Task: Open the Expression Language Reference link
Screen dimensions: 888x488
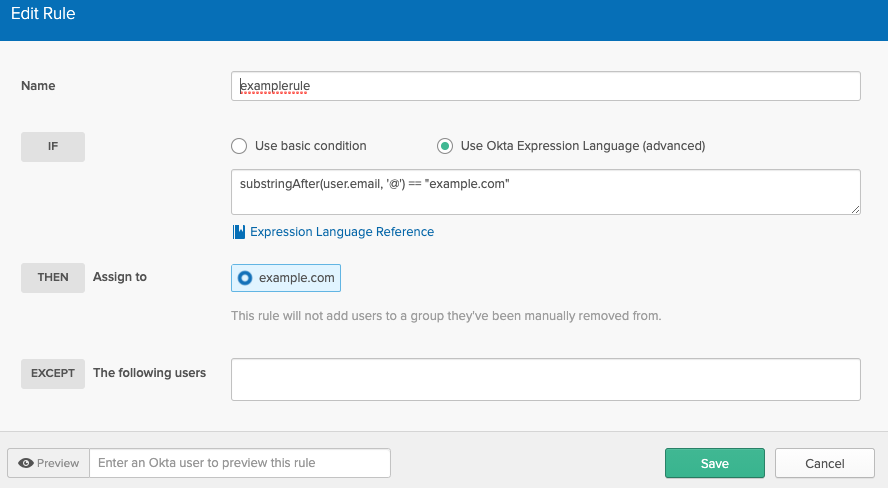Action: 342,232
